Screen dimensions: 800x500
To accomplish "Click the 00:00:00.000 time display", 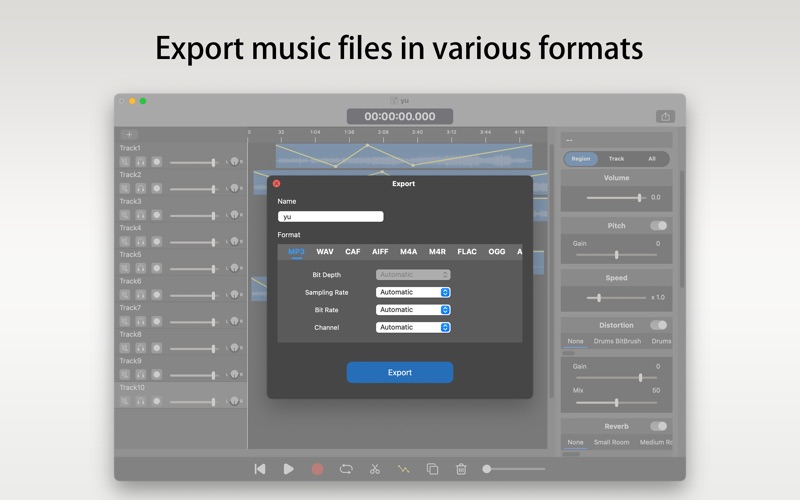I will tap(399, 116).
